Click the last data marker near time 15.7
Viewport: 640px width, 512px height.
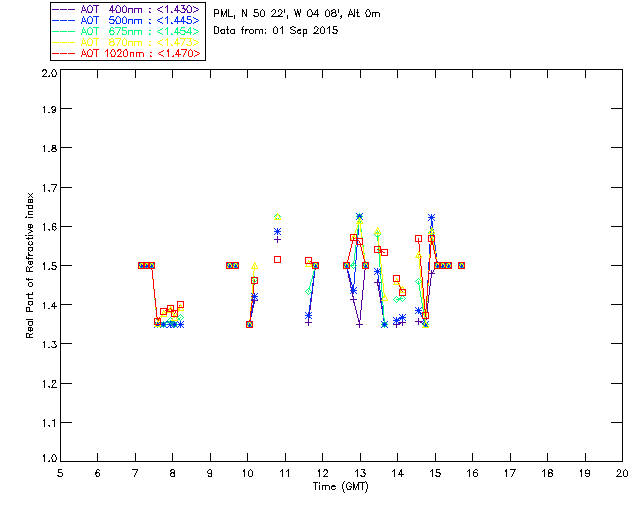(461, 265)
